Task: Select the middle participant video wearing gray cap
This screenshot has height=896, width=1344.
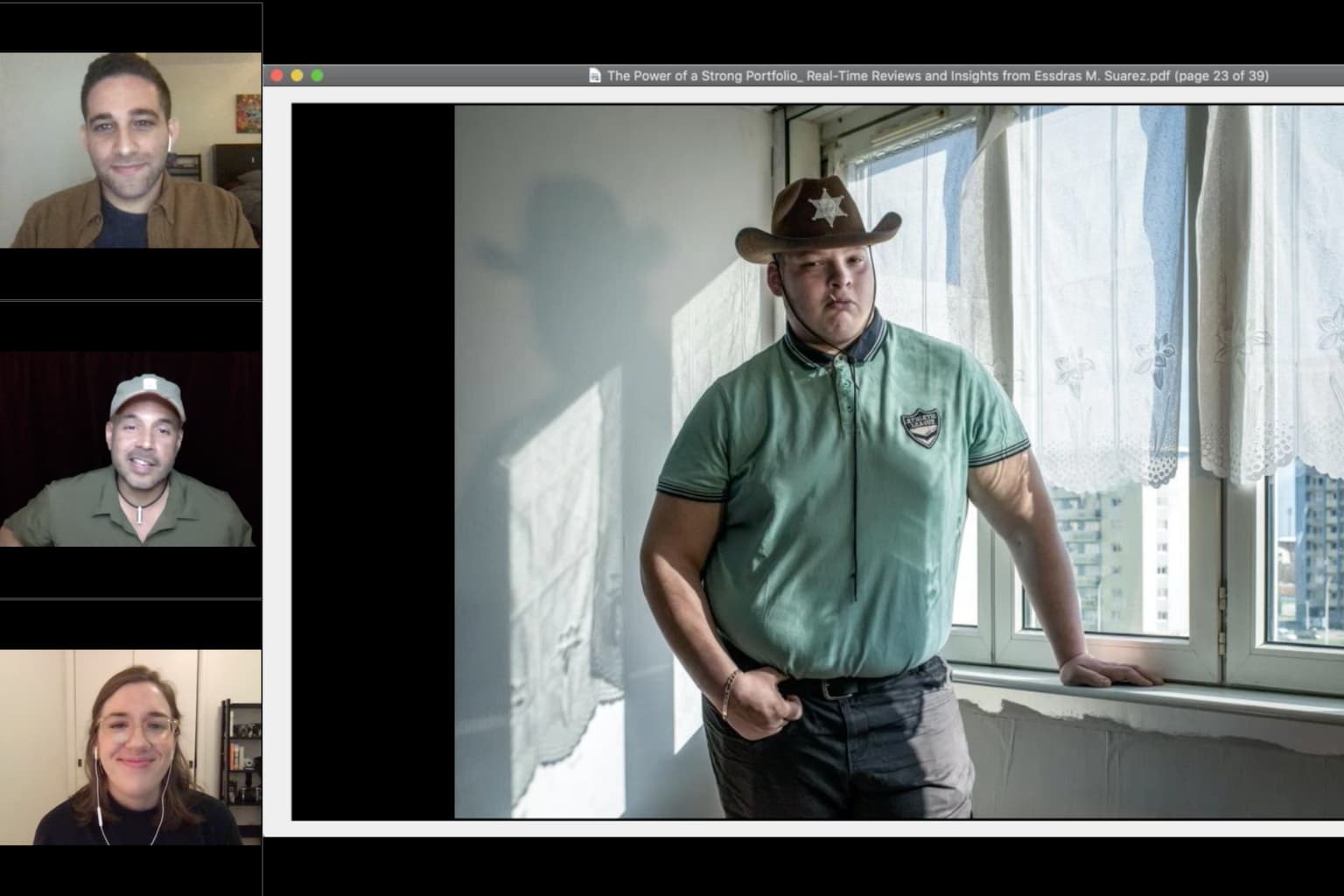Action: coord(129,449)
